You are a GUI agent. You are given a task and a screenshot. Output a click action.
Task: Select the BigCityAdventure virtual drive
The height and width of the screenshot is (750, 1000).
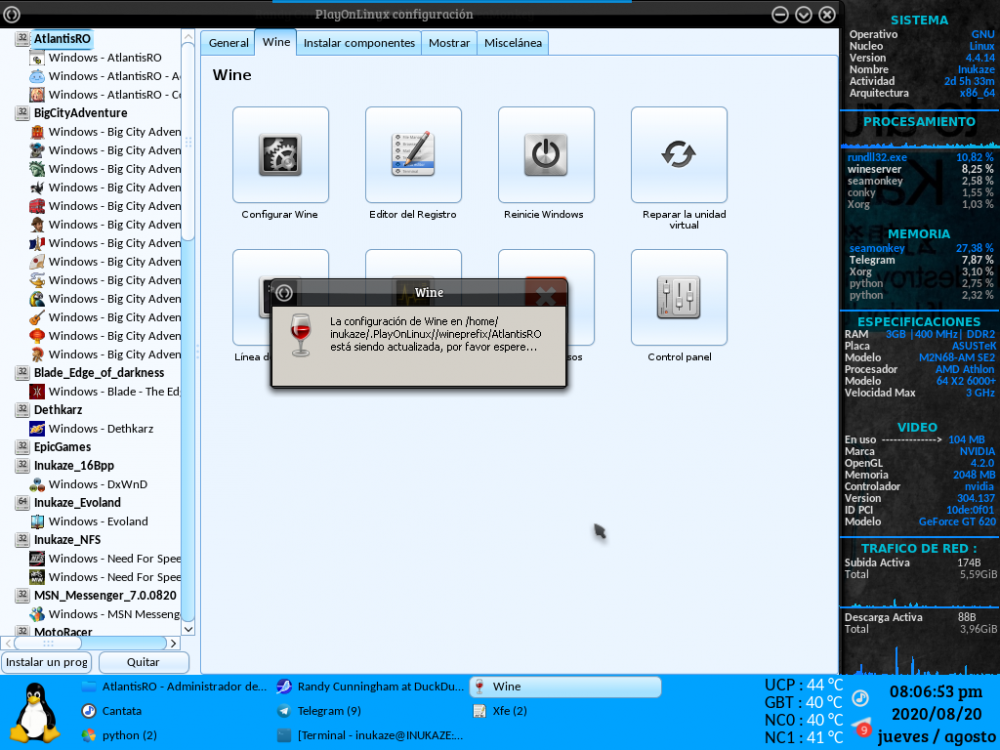click(80, 113)
